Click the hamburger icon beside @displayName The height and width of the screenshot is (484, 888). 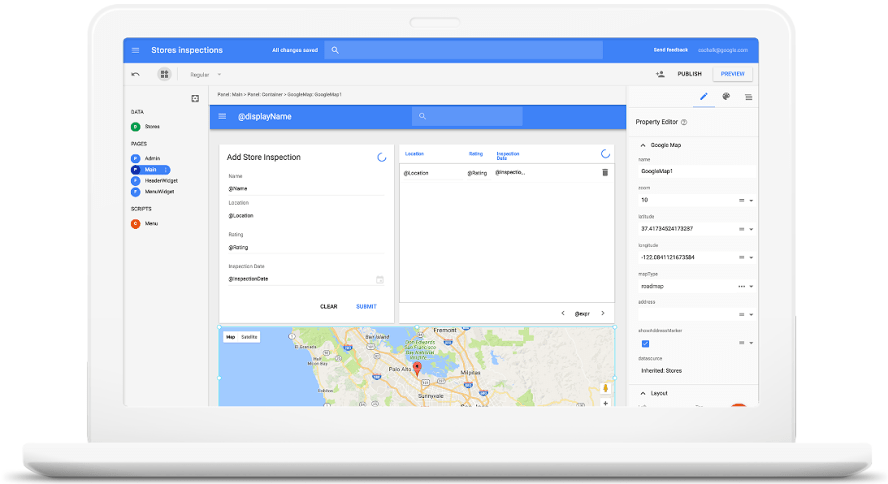[223, 117]
